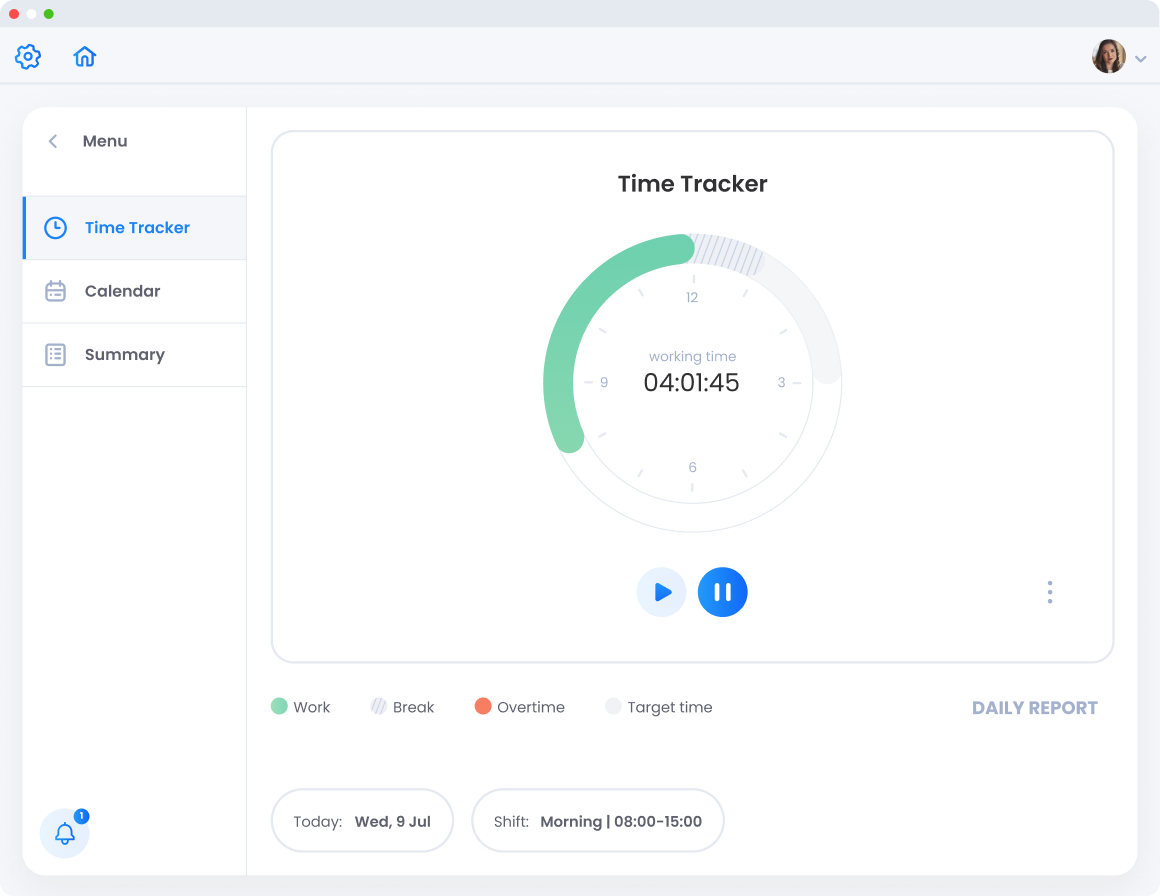Open settings via the gear icon
The width and height of the screenshot is (1160, 896).
coord(28,57)
